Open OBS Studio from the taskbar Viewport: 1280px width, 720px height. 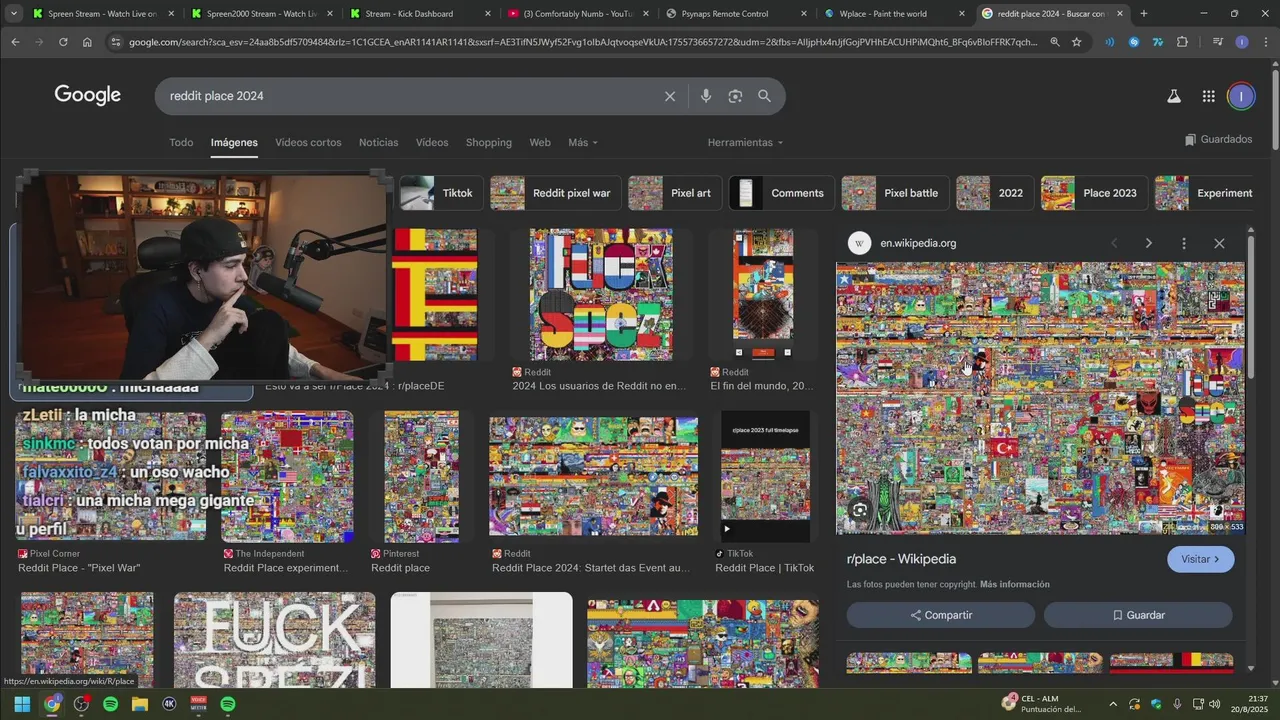81,704
